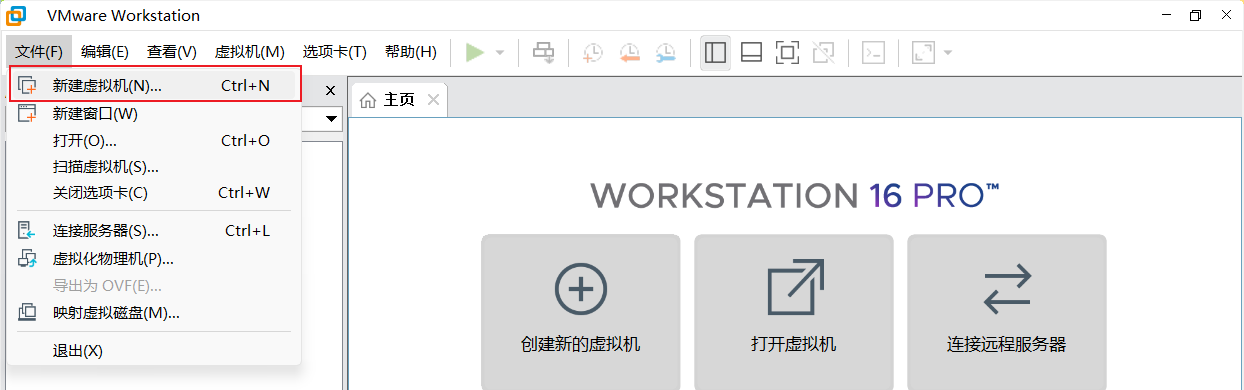Click the map virtual disk icon
The image size is (1244, 390).
tap(28, 313)
